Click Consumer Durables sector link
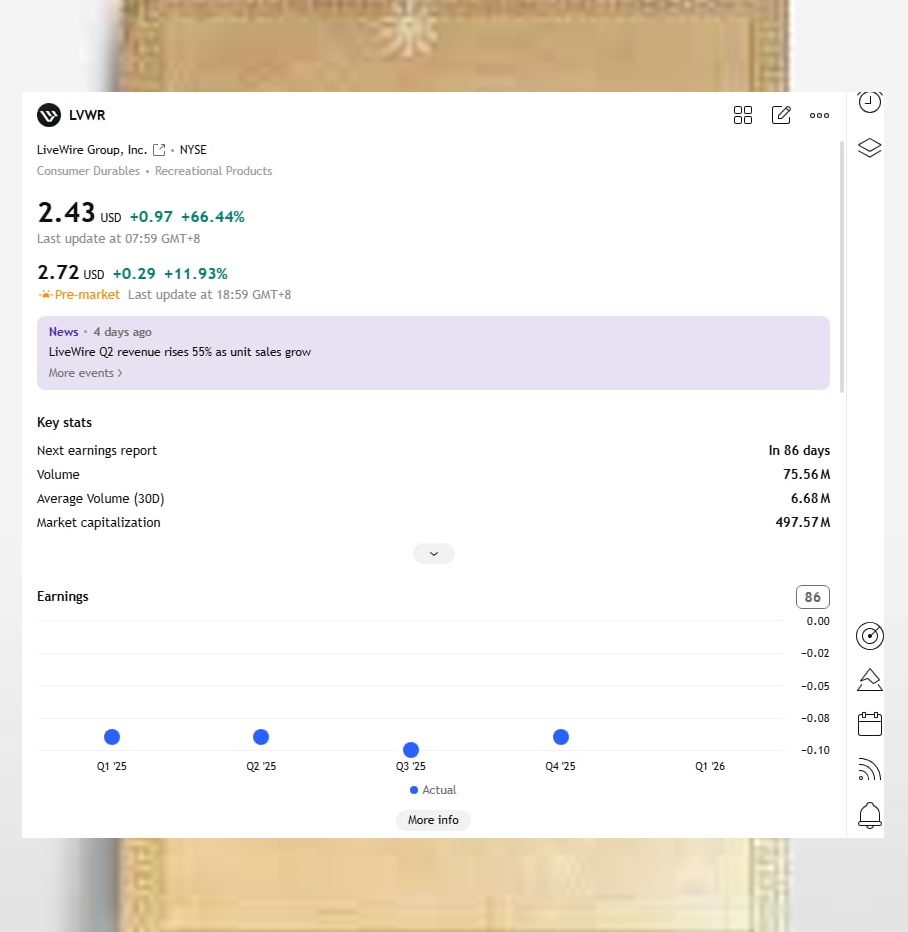The image size is (908, 932). [x=89, y=171]
